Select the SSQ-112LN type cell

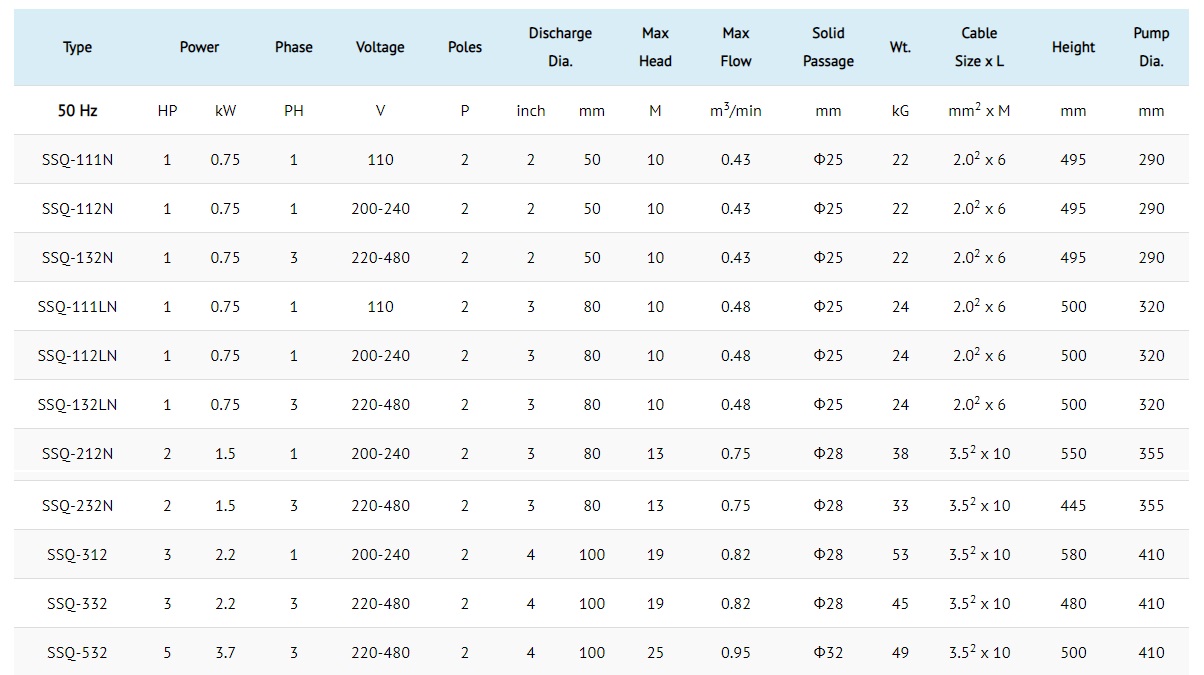(x=77, y=356)
